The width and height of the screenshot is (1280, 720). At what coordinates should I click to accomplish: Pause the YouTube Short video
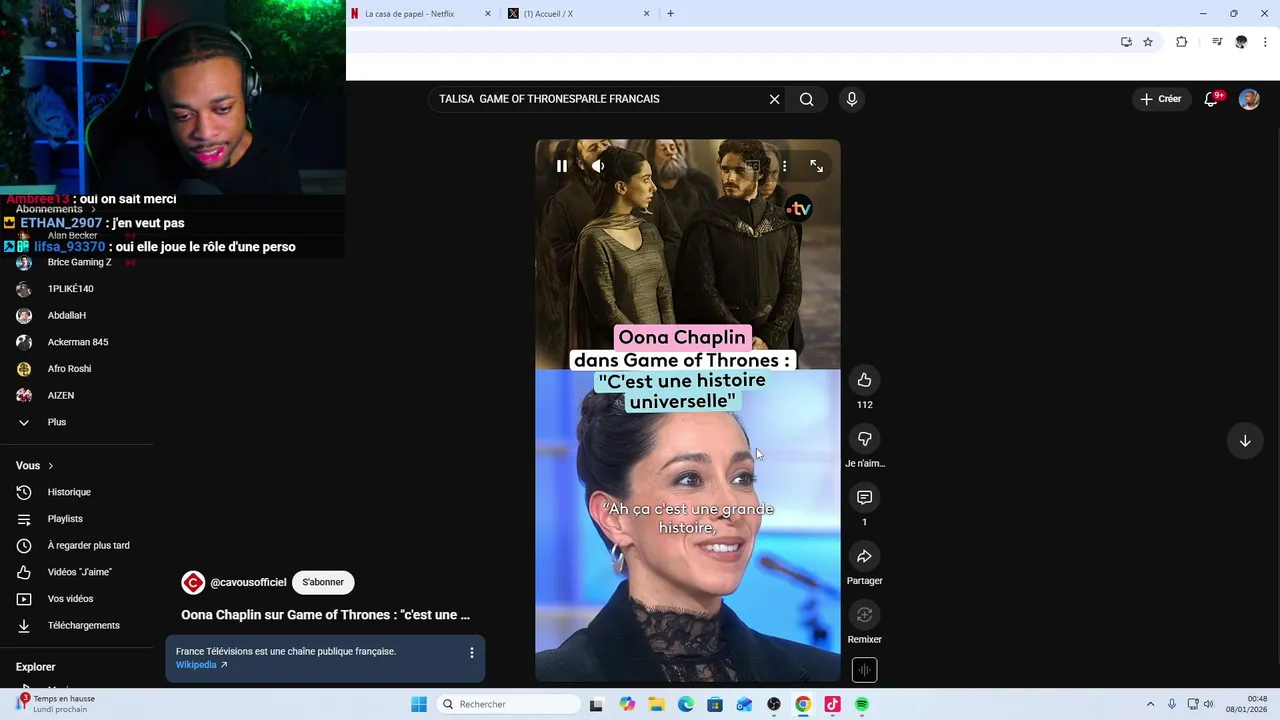(x=562, y=166)
